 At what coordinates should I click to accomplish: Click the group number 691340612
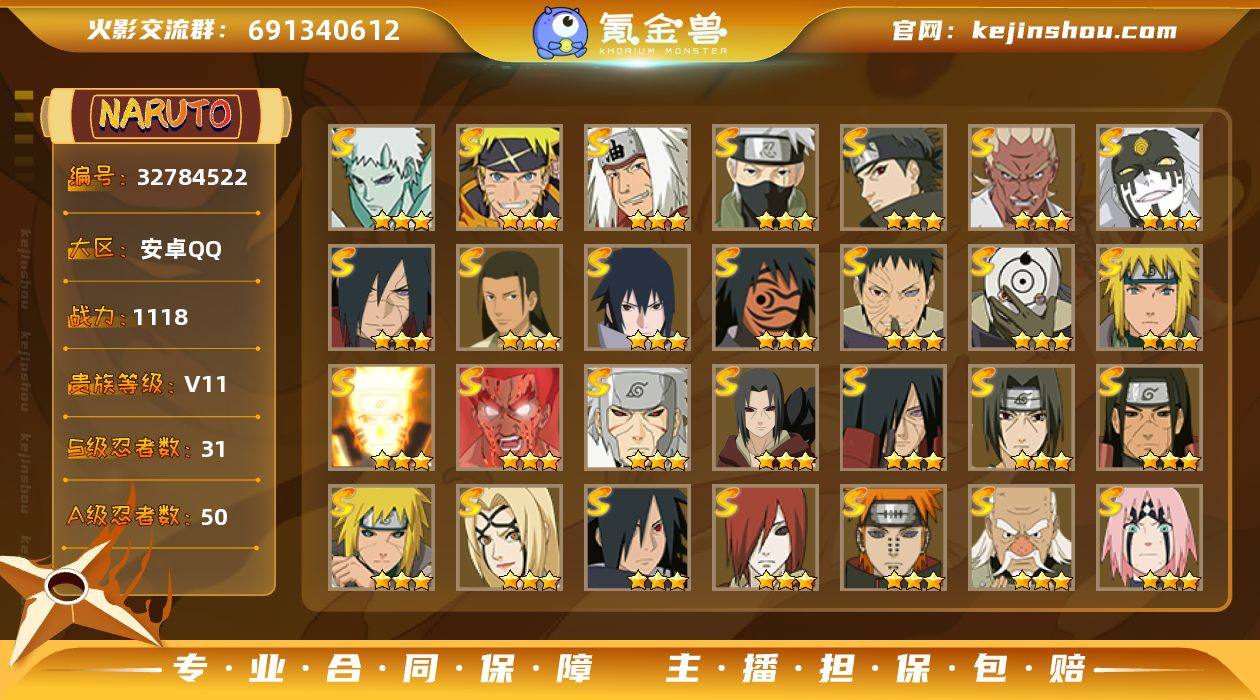pyautogui.click(x=324, y=30)
